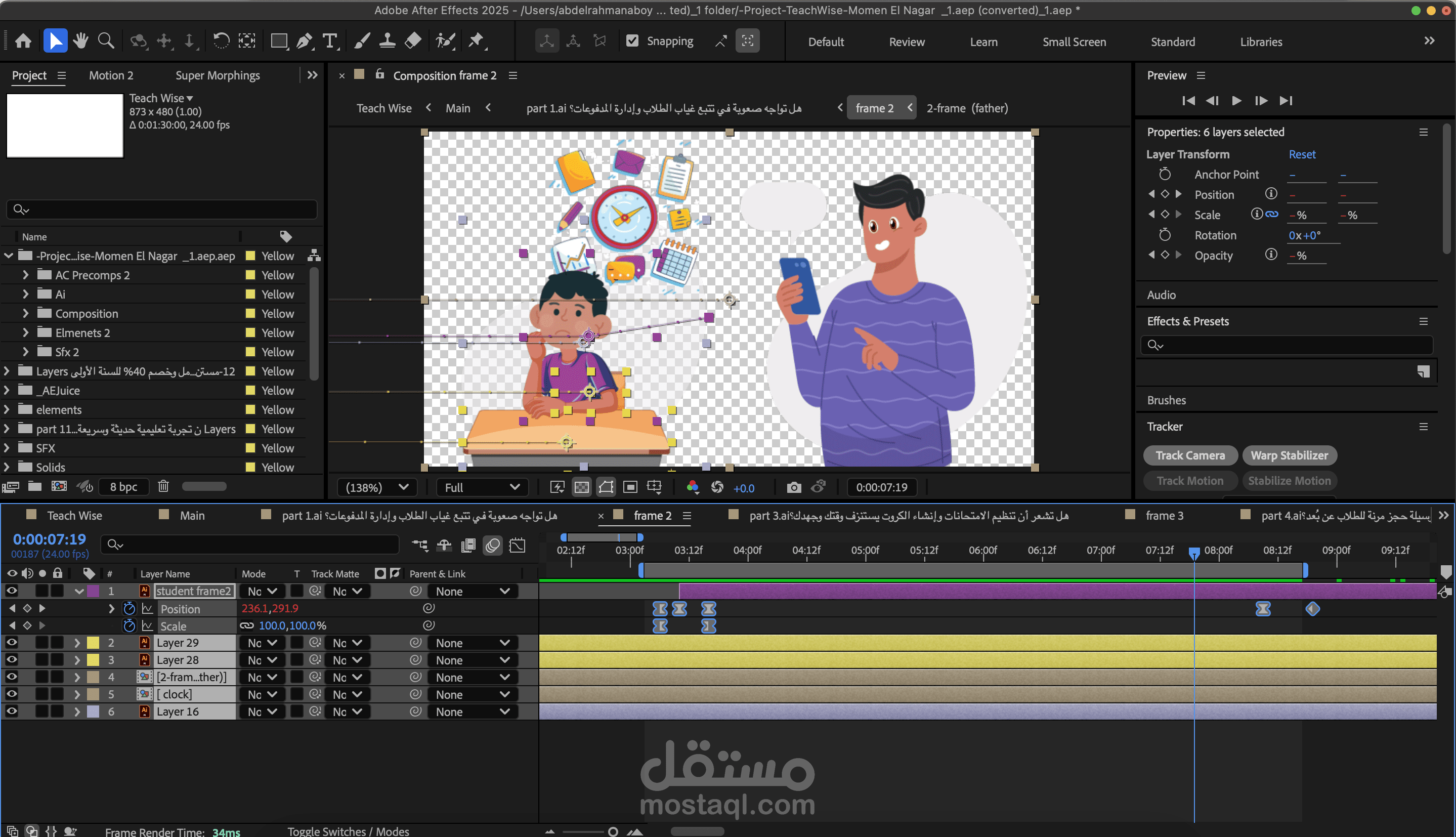Select the Puppet Pin tool
Viewport: 1456px width, 837px height.
476,41
